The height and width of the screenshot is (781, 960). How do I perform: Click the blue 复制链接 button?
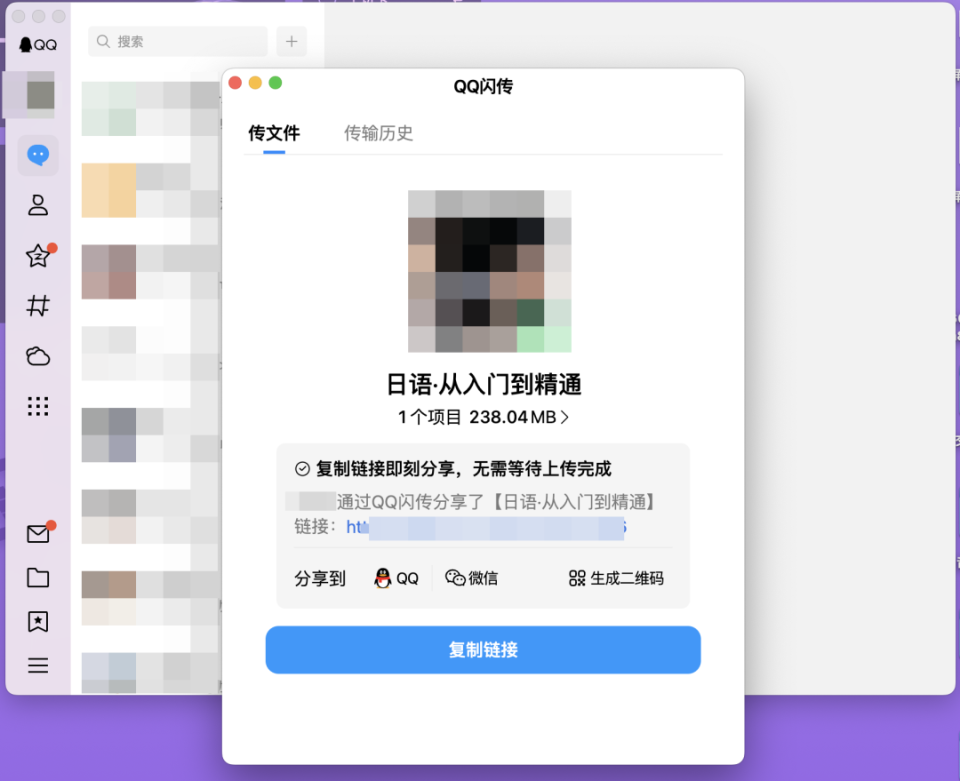click(483, 650)
